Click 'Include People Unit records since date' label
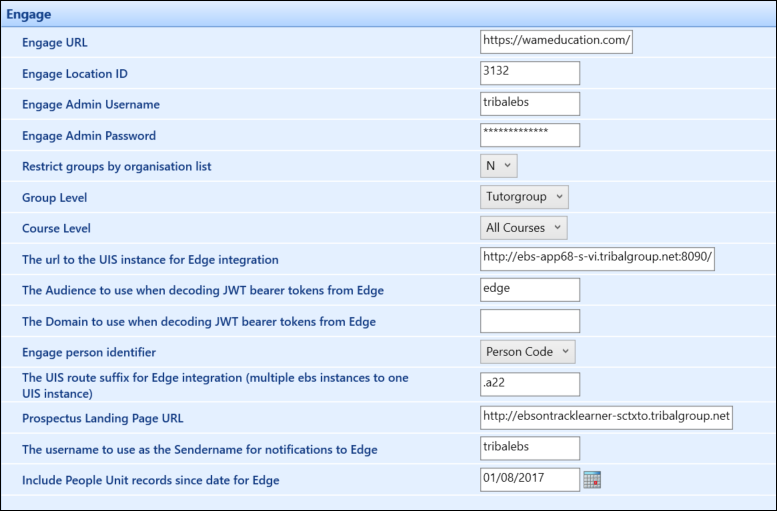The height and width of the screenshot is (511, 777). click(x=151, y=480)
